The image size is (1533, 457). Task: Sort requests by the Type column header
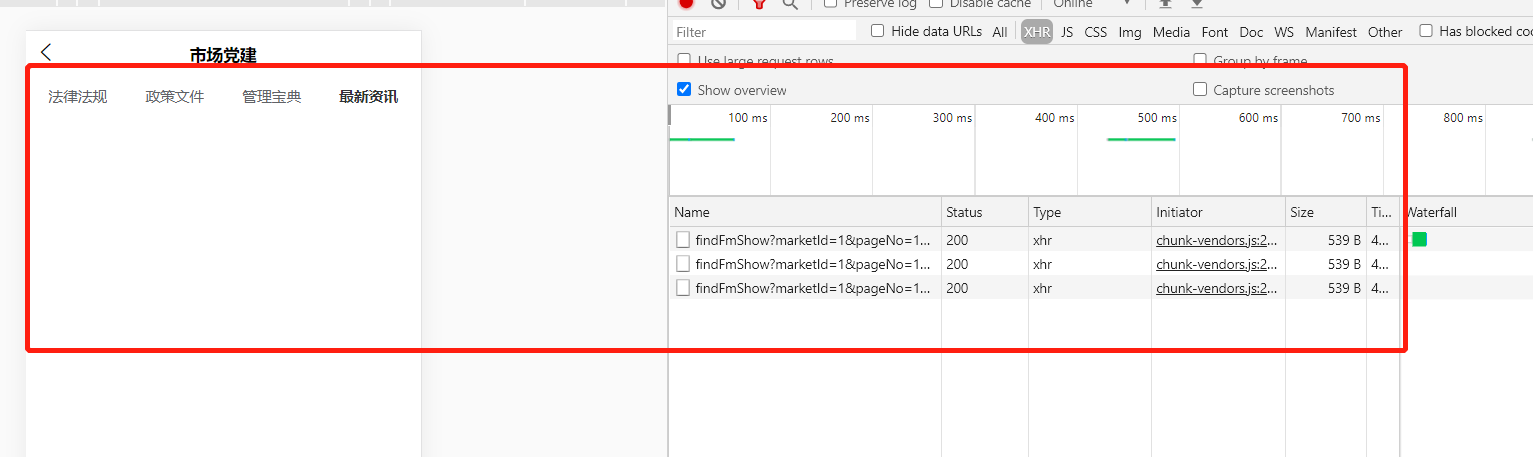tap(1090, 212)
